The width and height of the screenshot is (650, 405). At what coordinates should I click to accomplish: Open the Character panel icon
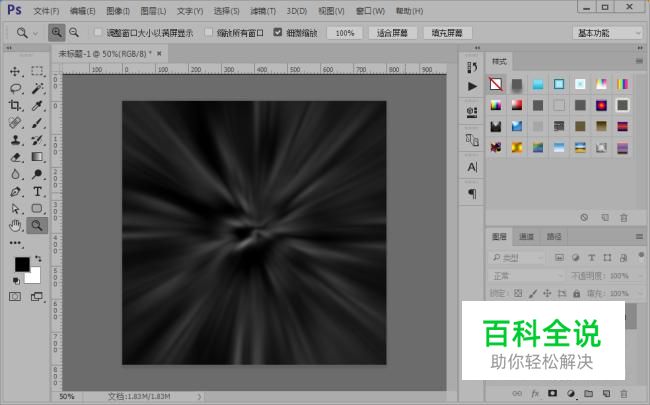(x=472, y=167)
